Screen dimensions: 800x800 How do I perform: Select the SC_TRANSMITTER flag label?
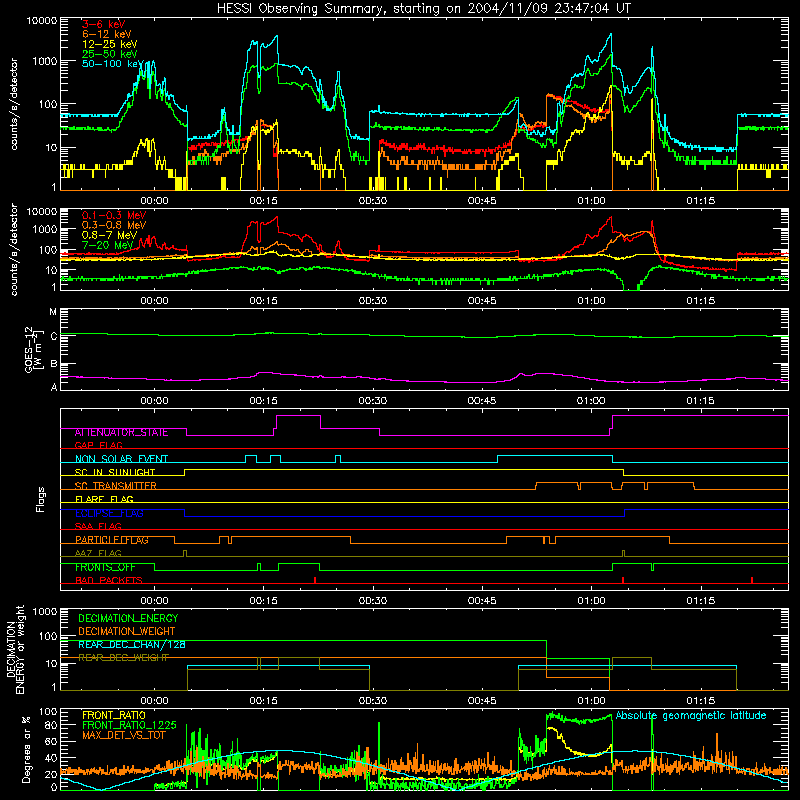115,486
